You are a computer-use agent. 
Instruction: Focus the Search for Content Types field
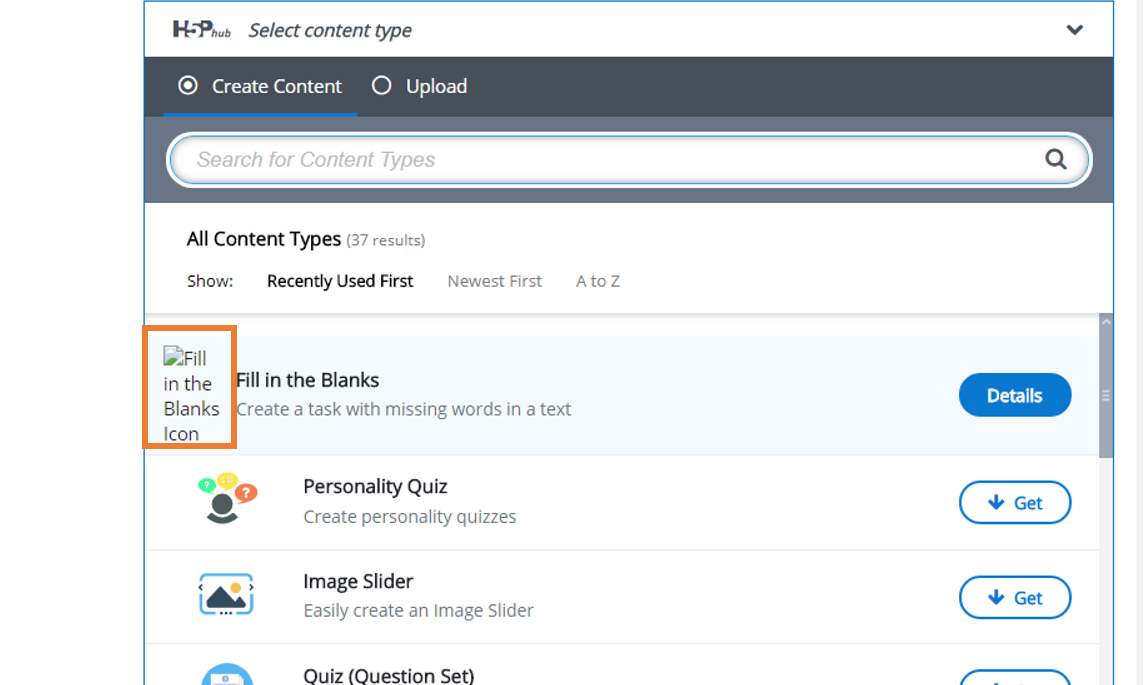click(x=628, y=160)
